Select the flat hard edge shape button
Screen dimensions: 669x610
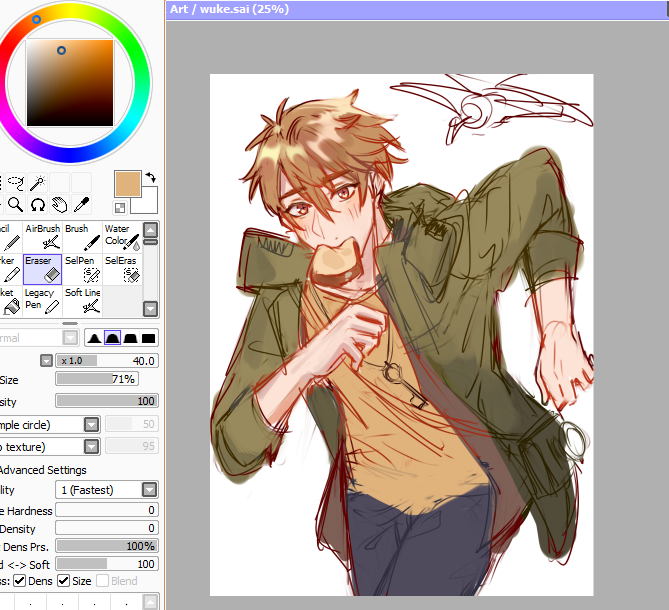pyautogui.click(x=148, y=338)
